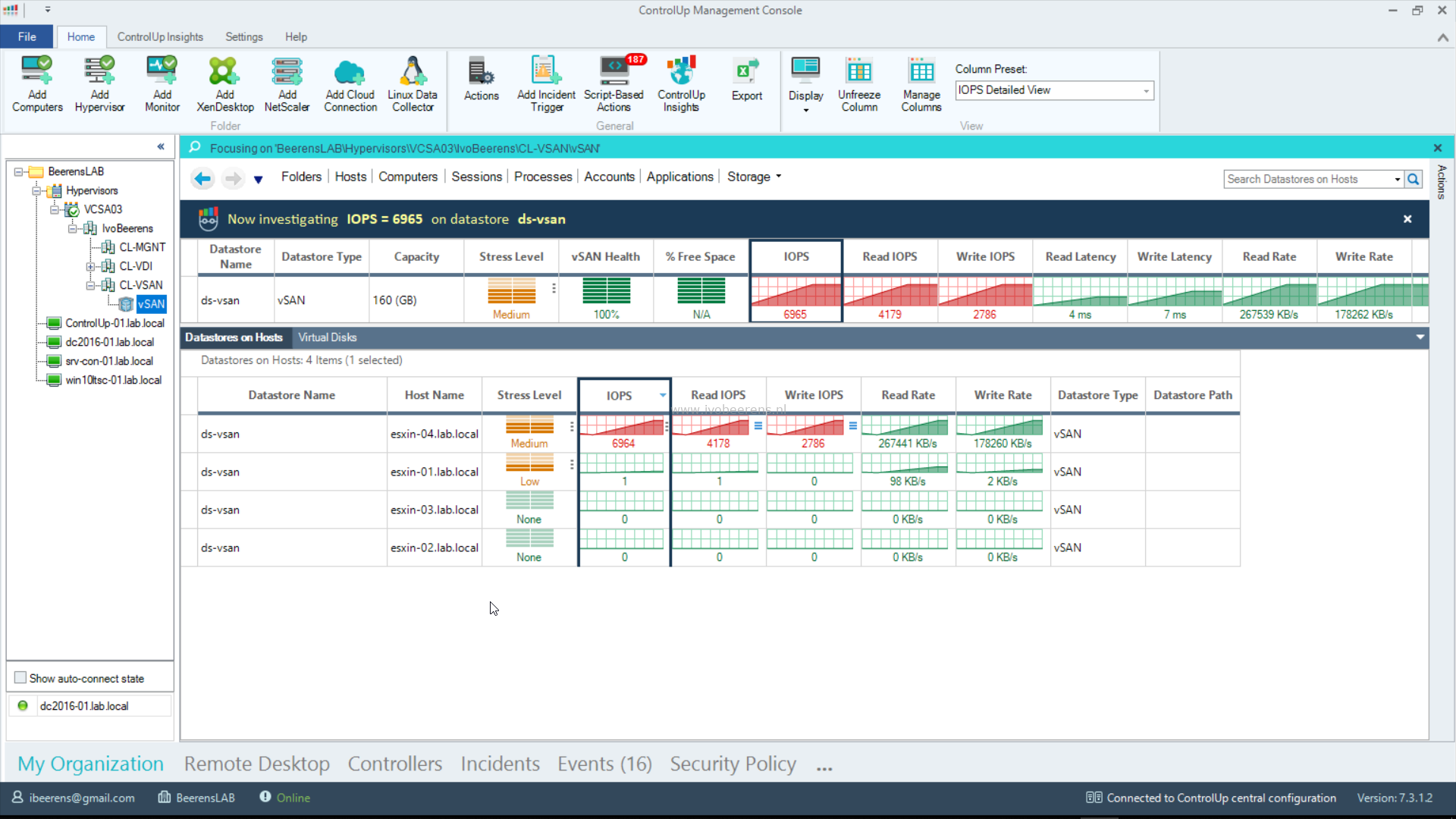1456x819 pixels.
Task: Open the Security Policy view
Action: click(x=733, y=764)
